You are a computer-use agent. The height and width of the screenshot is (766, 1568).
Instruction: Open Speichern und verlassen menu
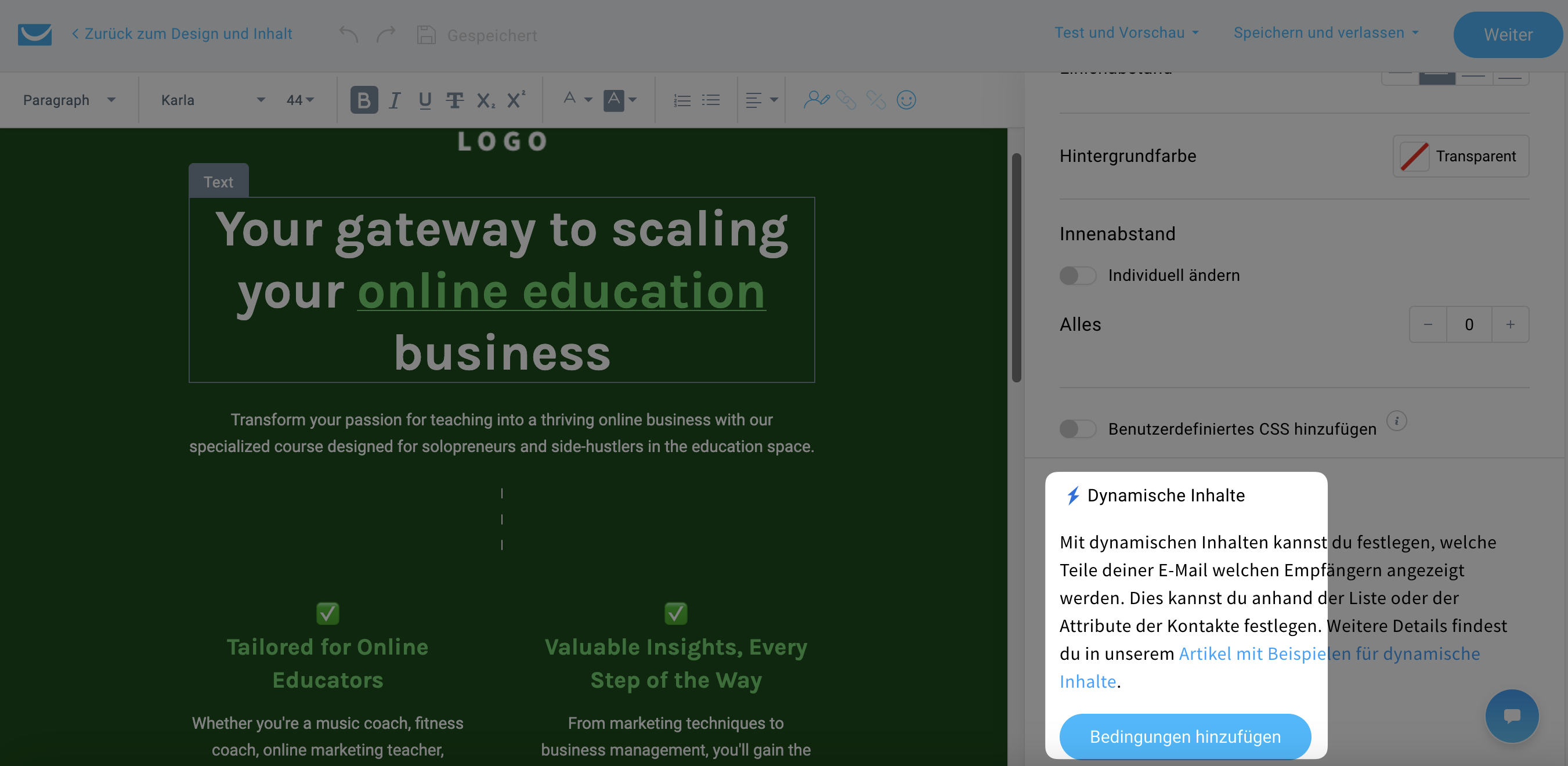(x=1325, y=33)
